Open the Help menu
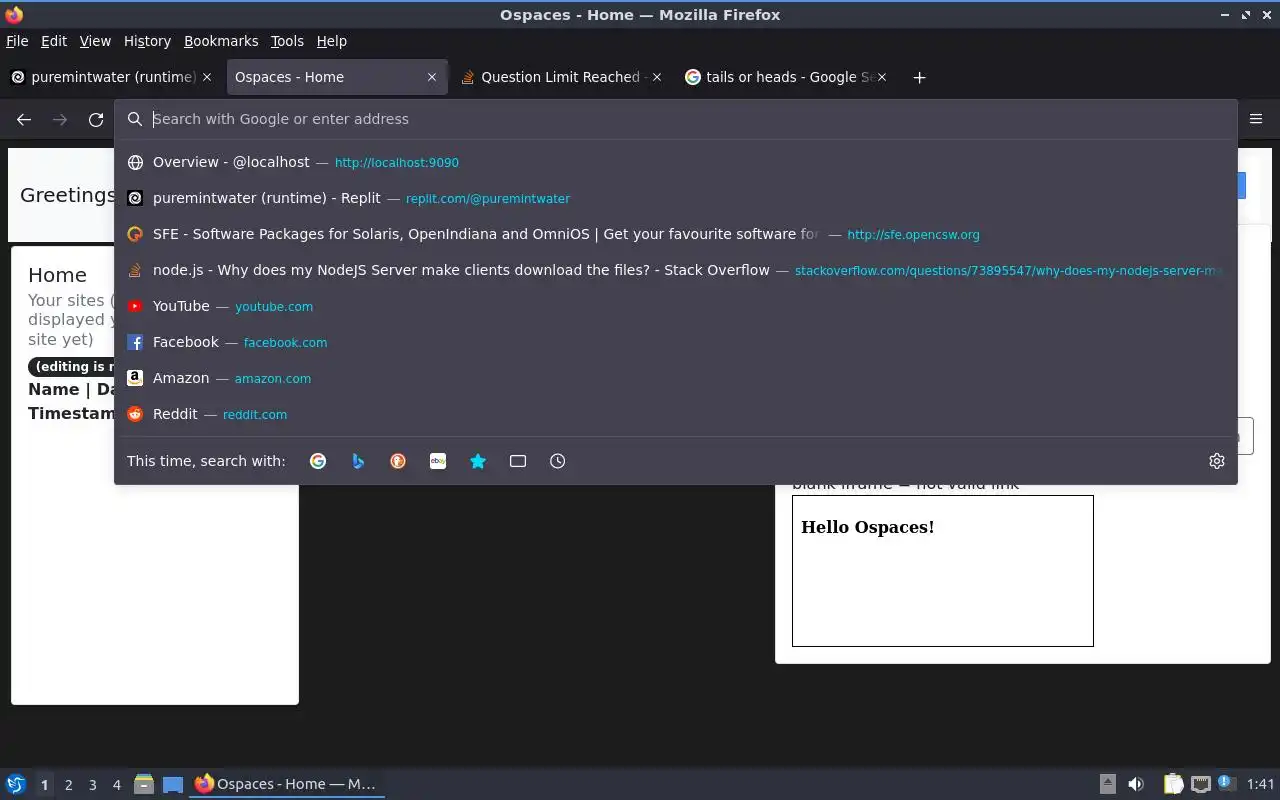The width and height of the screenshot is (1280, 800). (331, 41)
